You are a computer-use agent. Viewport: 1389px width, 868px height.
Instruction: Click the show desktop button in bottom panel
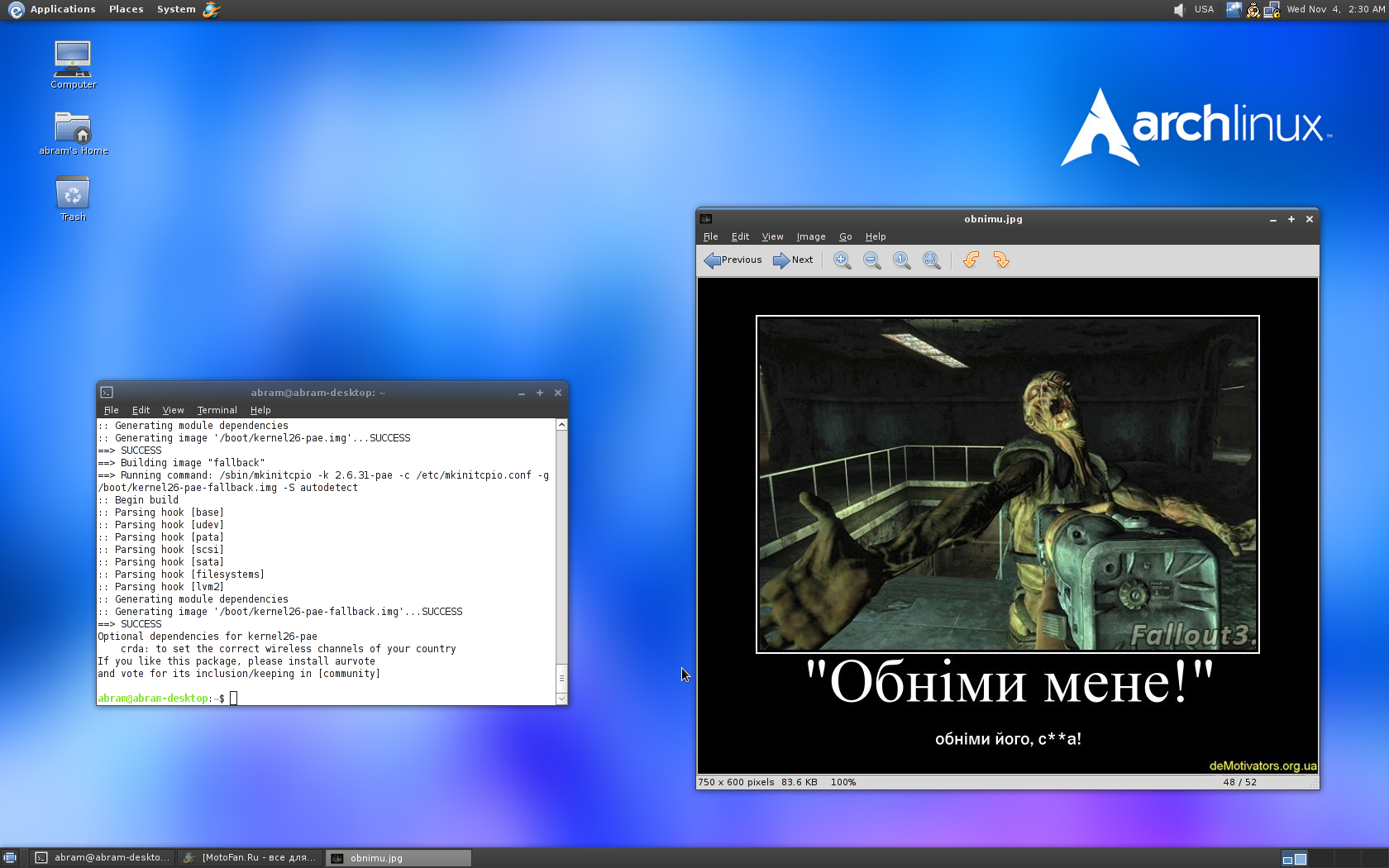(x=10, y=858)
